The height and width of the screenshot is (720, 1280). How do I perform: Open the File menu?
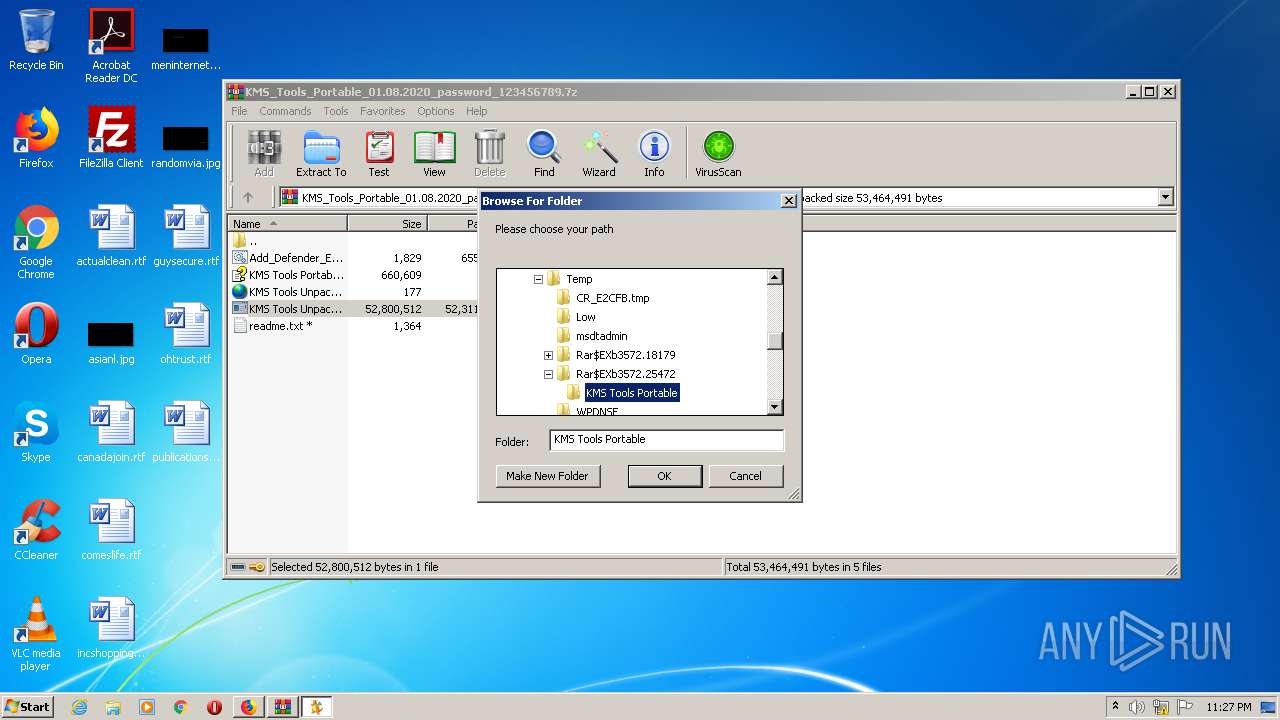[239, 111]
